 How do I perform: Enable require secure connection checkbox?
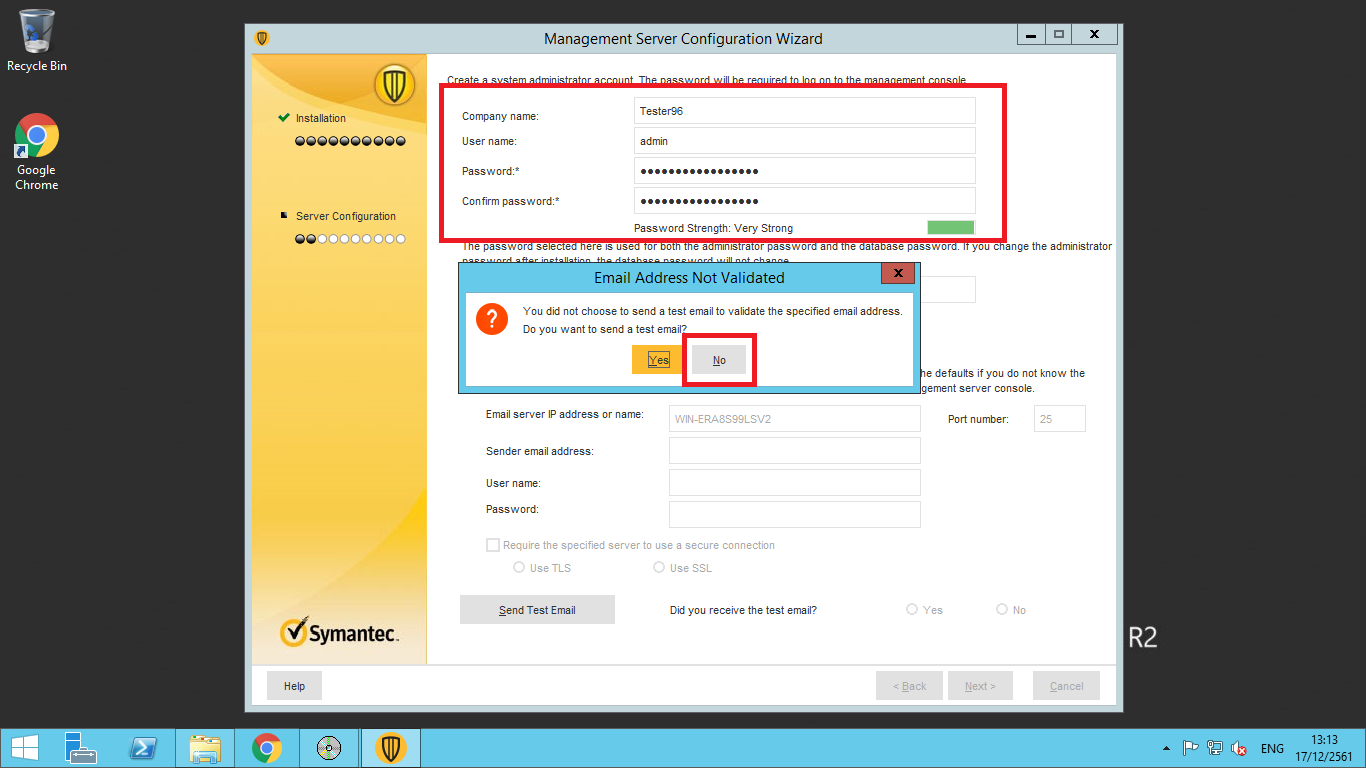coord(492,545)
